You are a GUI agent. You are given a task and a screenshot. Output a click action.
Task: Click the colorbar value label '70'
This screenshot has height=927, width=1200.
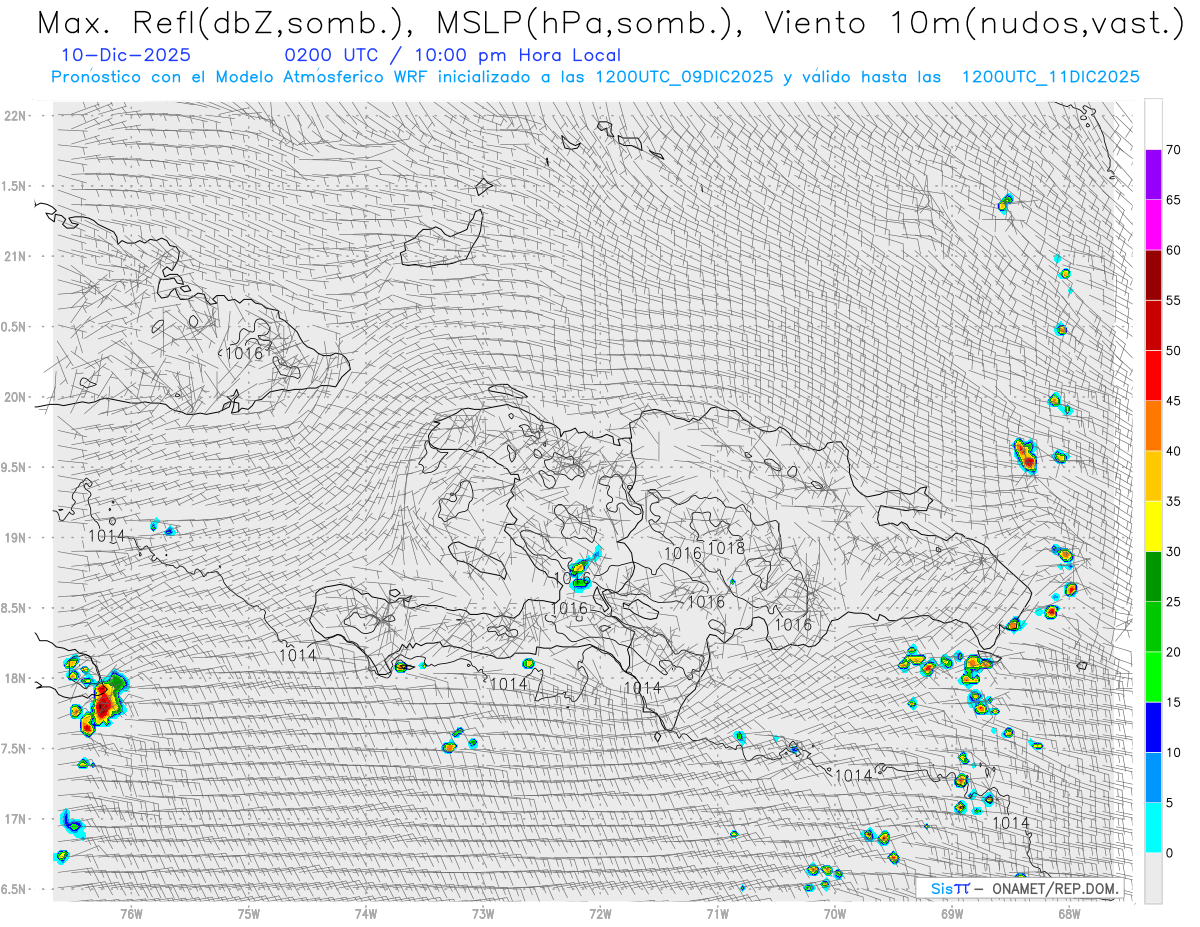(1173, 150)
